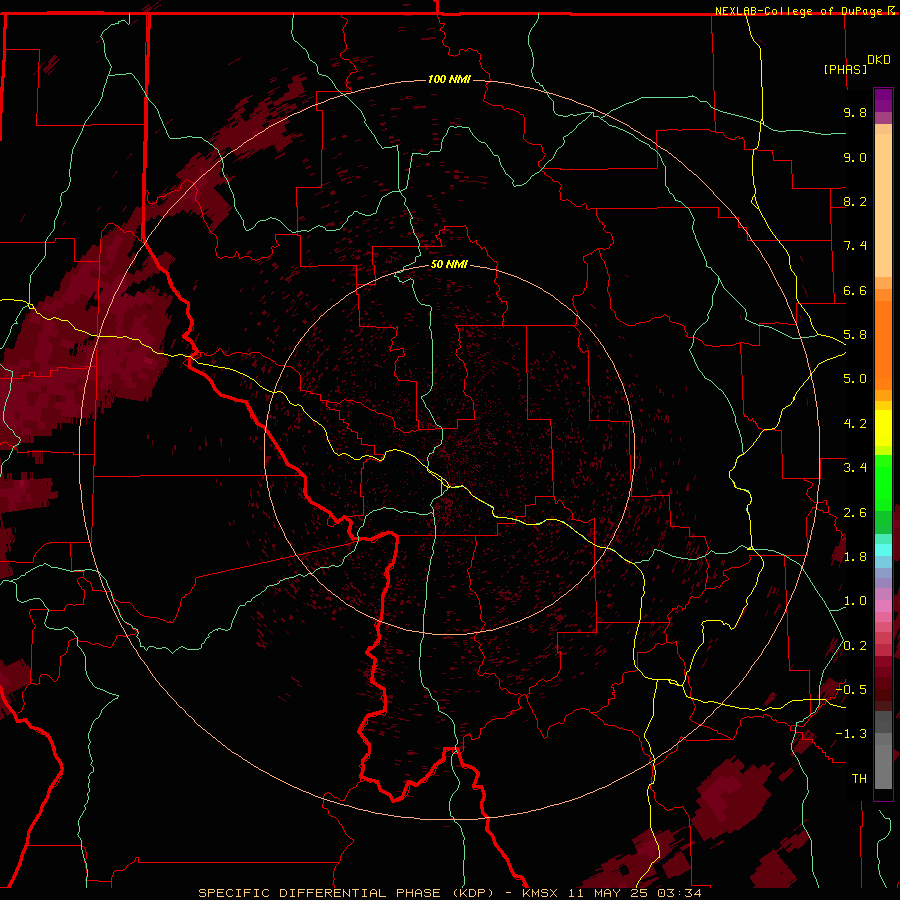900x900 pixels.
Task: Click the 100 NMI range ring label
Action: point(449,79)
